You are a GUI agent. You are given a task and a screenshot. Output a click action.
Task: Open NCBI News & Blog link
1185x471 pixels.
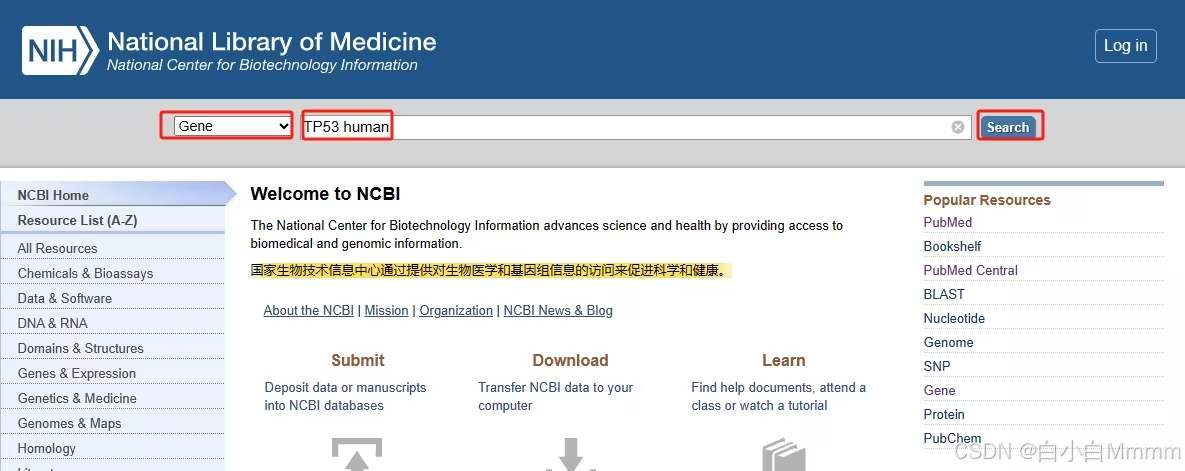click(x=558, y=310)
